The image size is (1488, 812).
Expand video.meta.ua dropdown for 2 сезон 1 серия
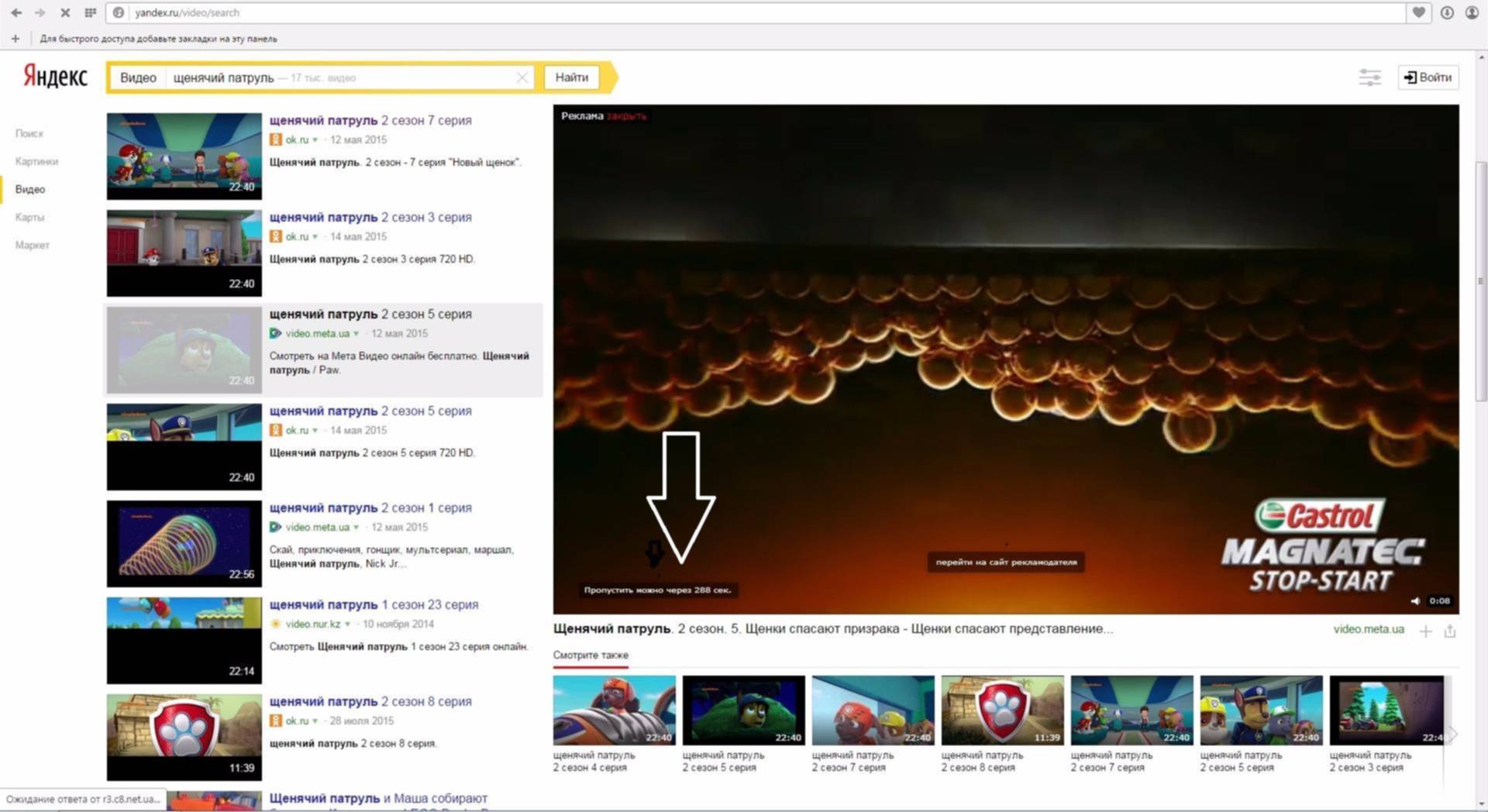coord(356,528)
